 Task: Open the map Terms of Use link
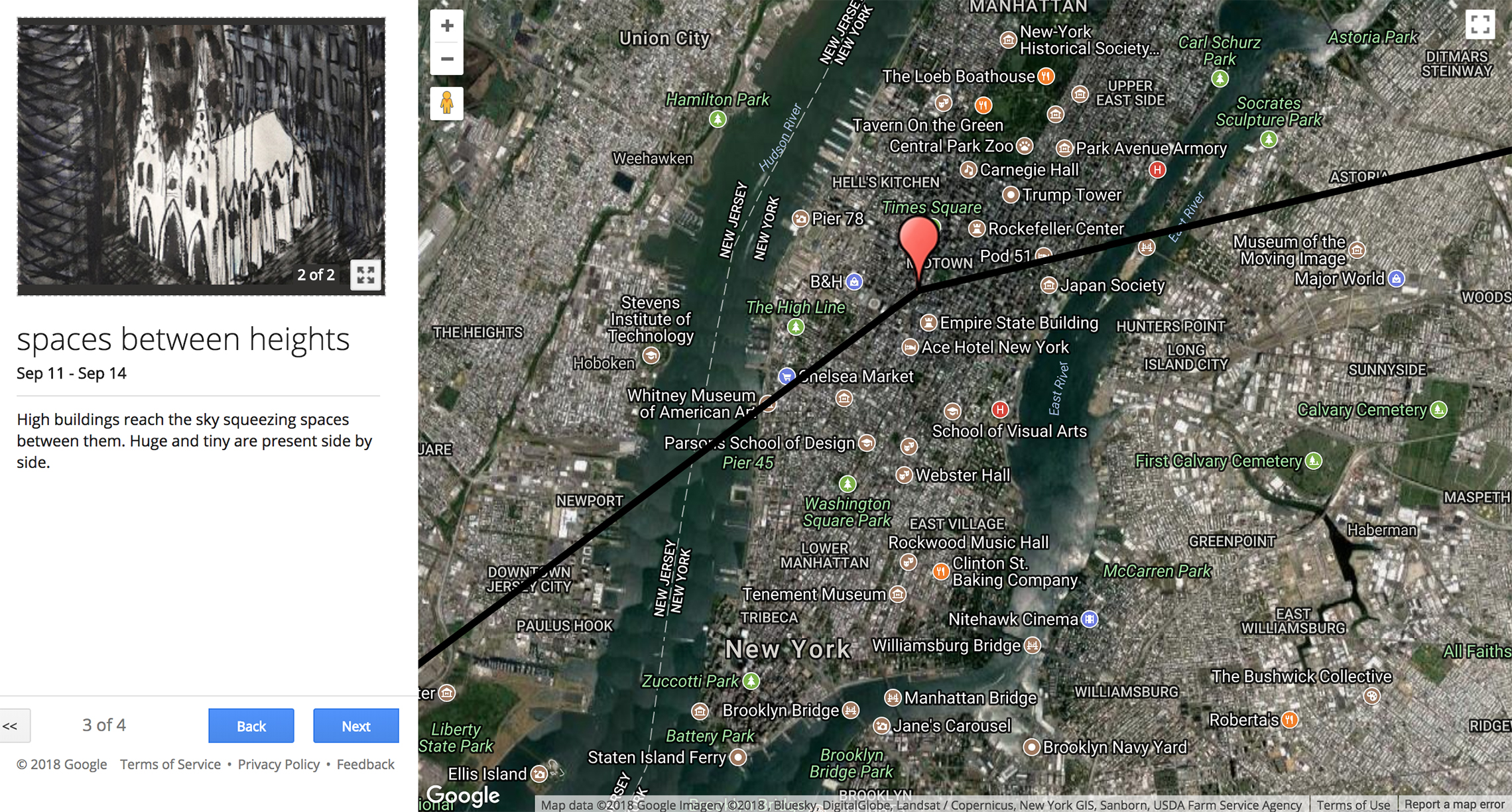tap(1353, 804)
